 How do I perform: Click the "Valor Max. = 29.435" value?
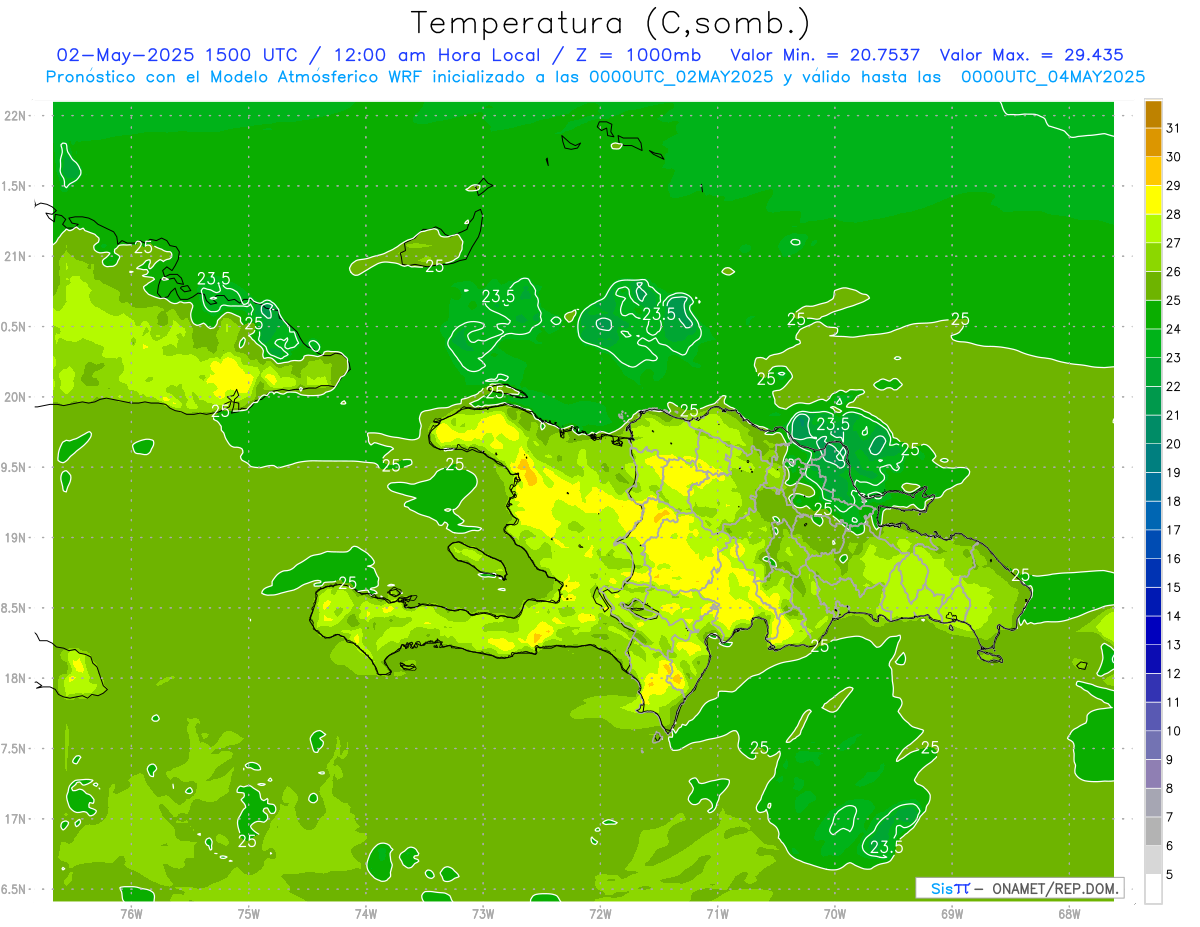(x=1032, y=55)
